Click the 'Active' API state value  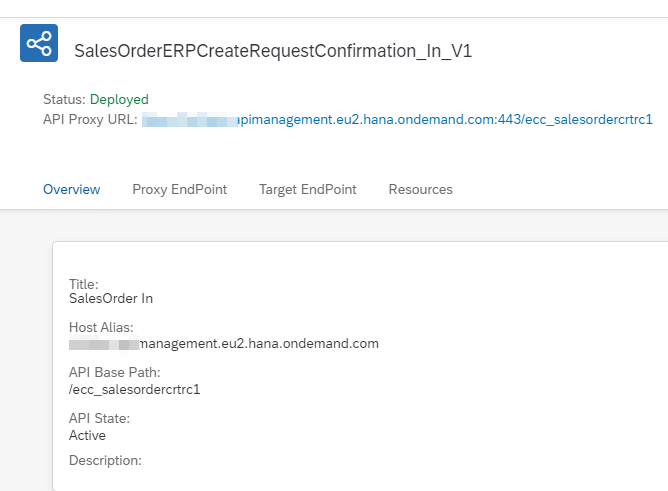click(x=87, y=435)
